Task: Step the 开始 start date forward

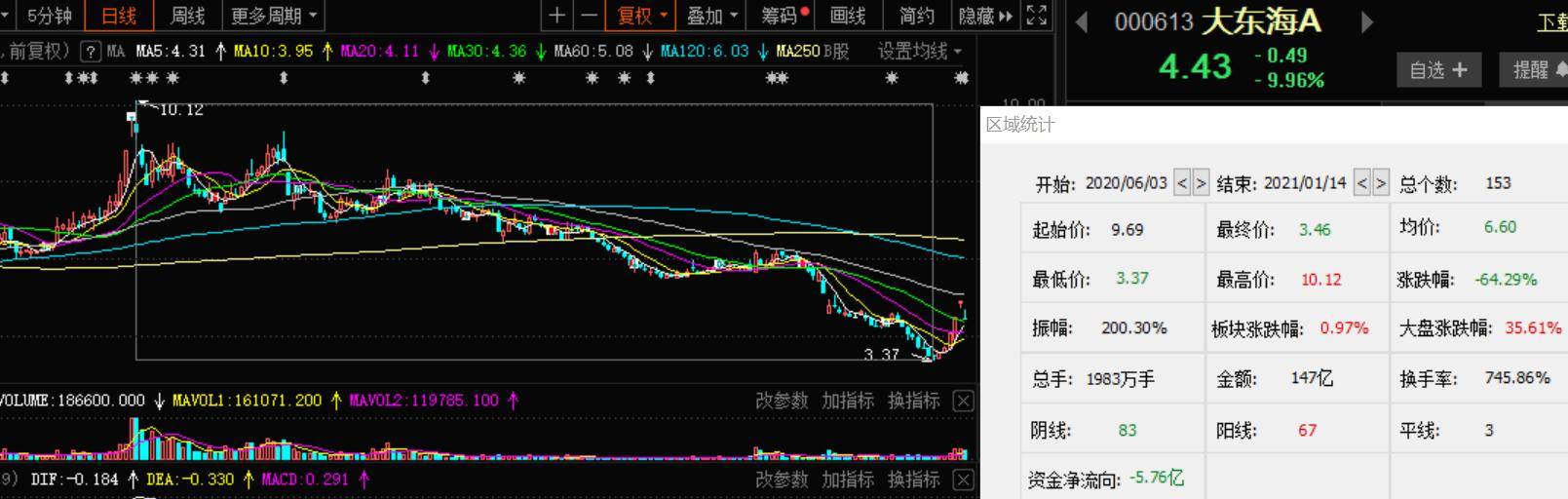Action: (x=1201, y=182)
